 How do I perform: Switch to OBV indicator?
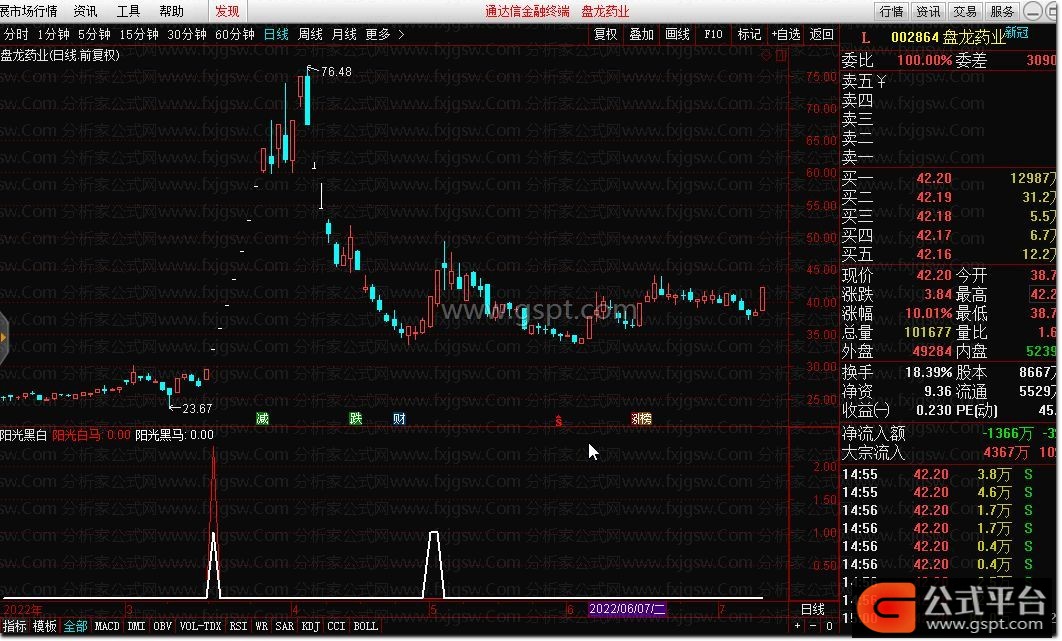tap(163, 626)
